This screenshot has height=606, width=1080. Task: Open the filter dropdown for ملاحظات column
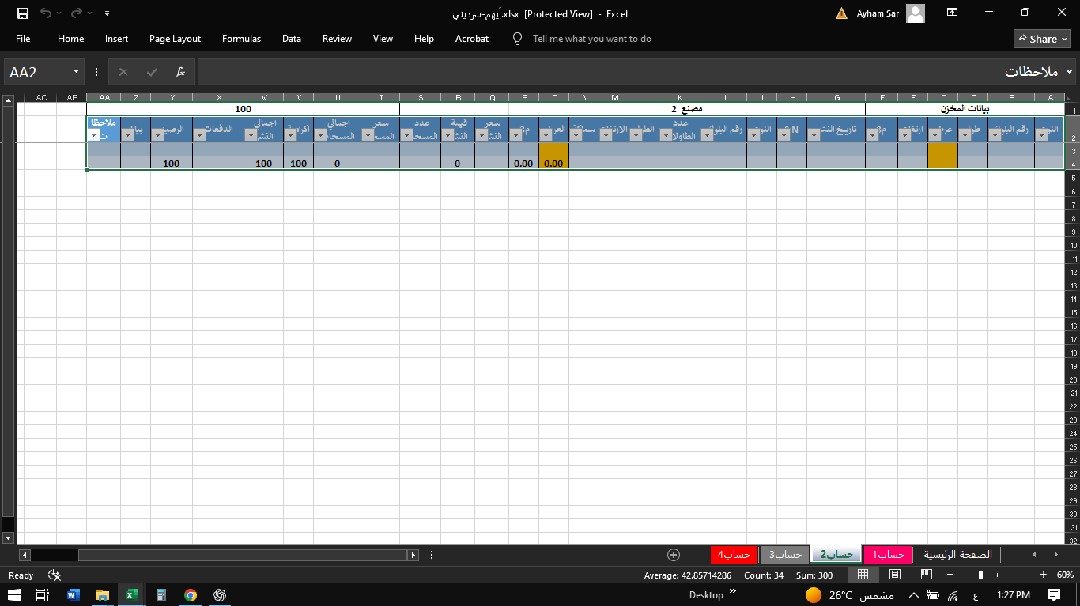[95, 135]
